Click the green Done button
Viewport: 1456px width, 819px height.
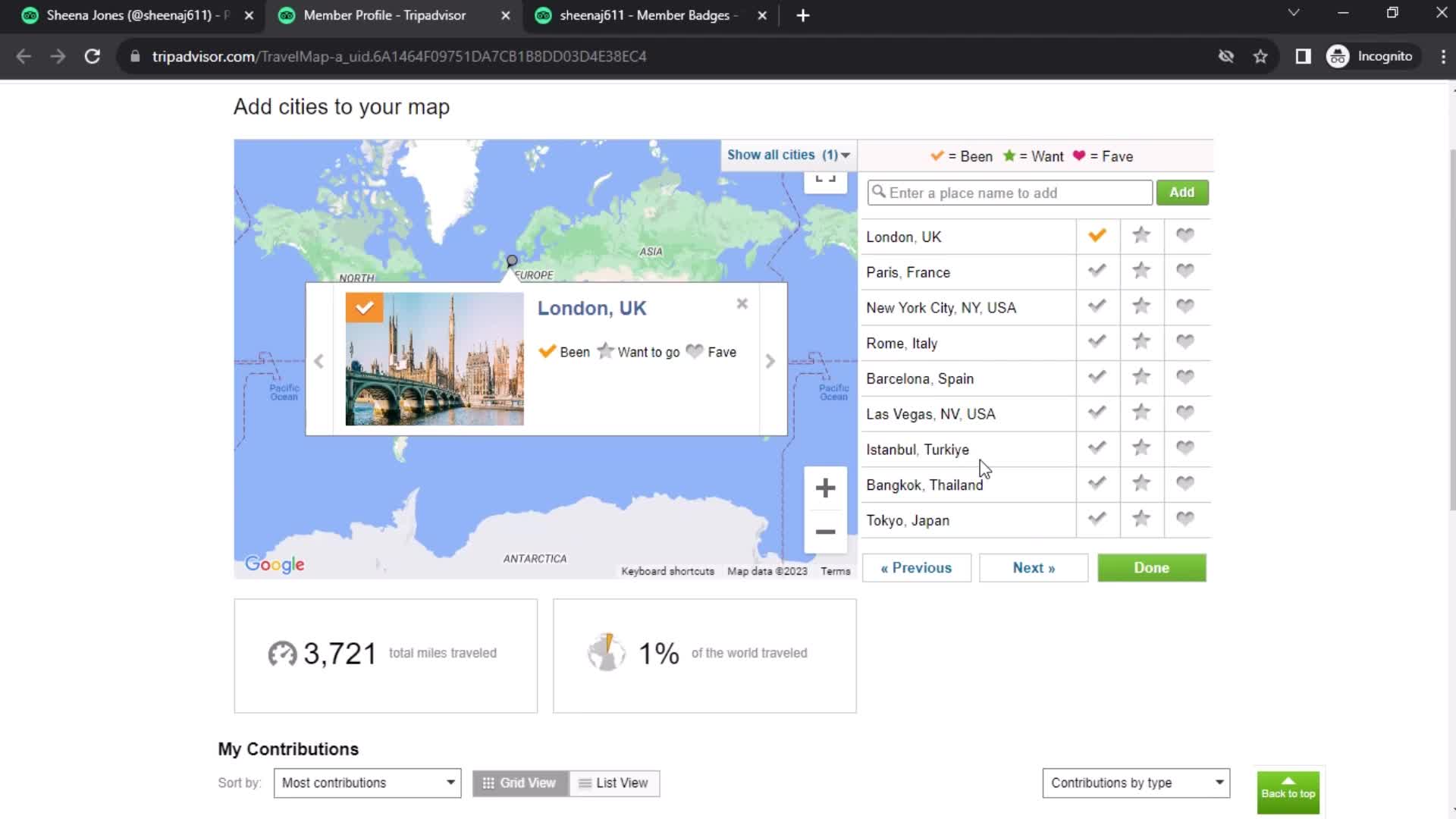tap(1151, 568)
